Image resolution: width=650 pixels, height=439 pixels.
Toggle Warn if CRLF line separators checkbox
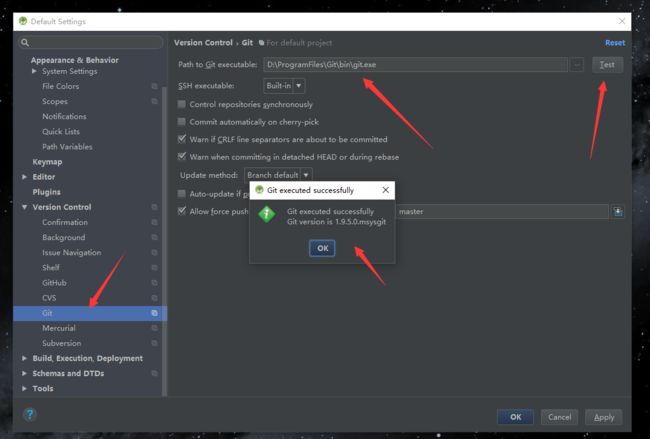[182, 139]
